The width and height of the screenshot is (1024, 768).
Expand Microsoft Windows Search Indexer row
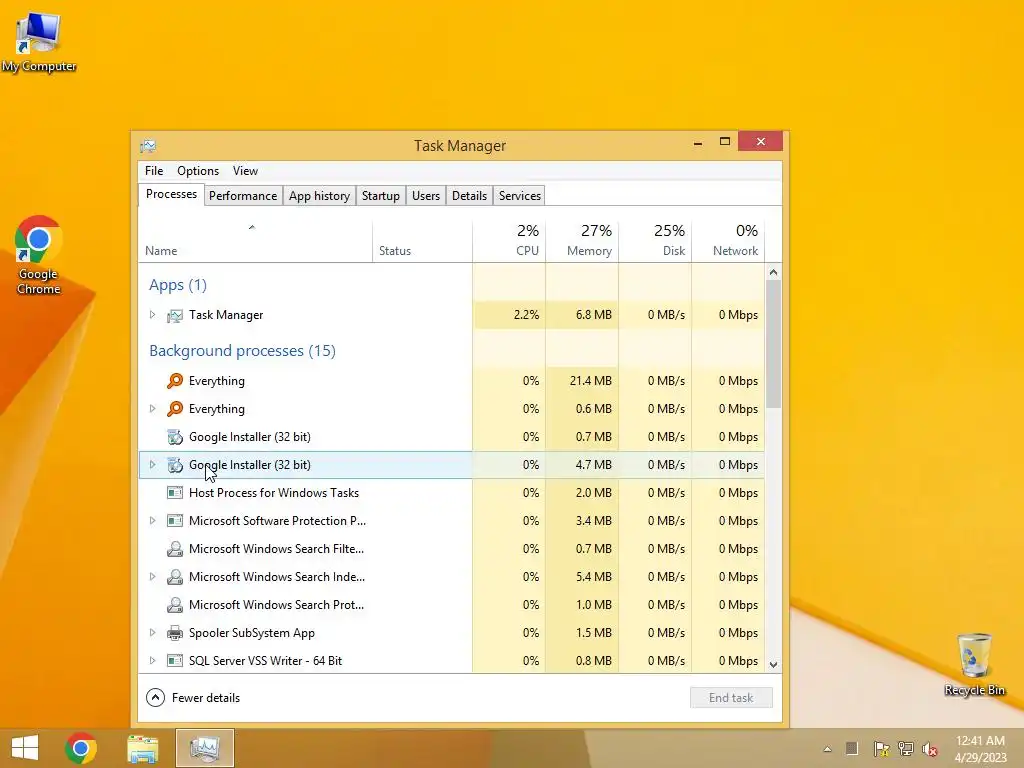click(152, 577)
